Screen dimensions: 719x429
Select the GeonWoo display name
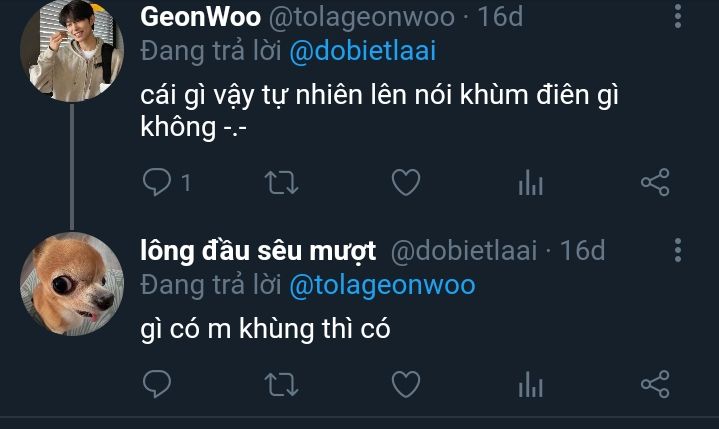click(200, 16)
